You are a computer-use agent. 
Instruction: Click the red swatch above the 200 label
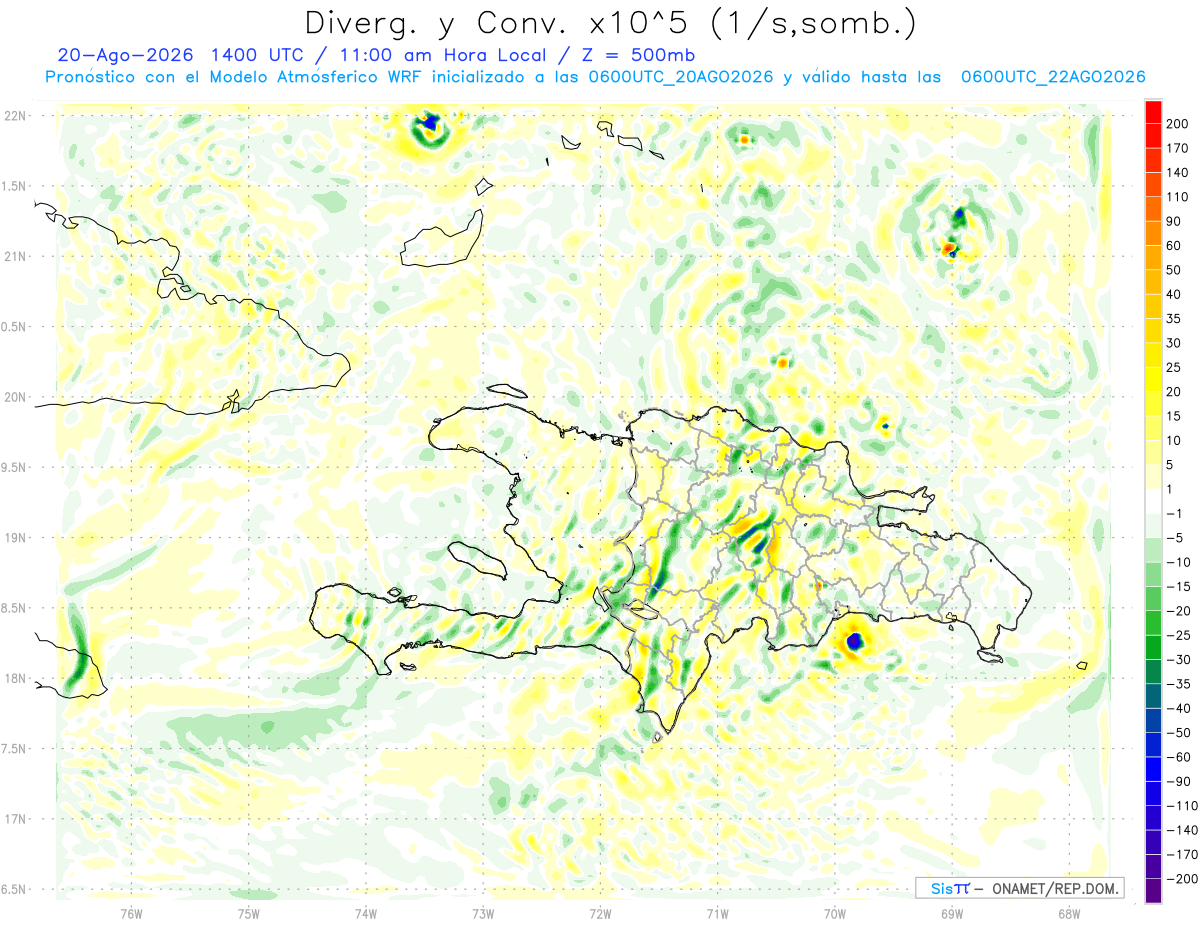tap(1153, 111)
